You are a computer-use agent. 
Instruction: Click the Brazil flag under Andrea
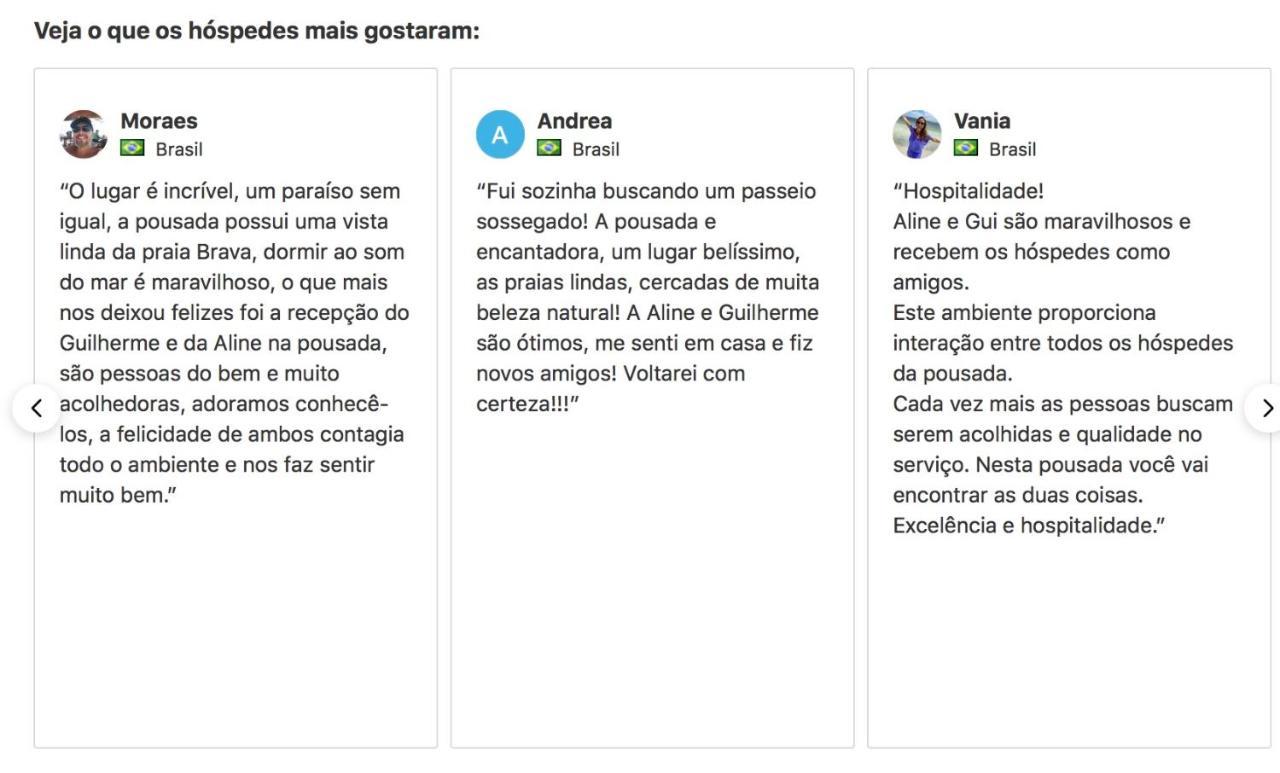point(549,148)
